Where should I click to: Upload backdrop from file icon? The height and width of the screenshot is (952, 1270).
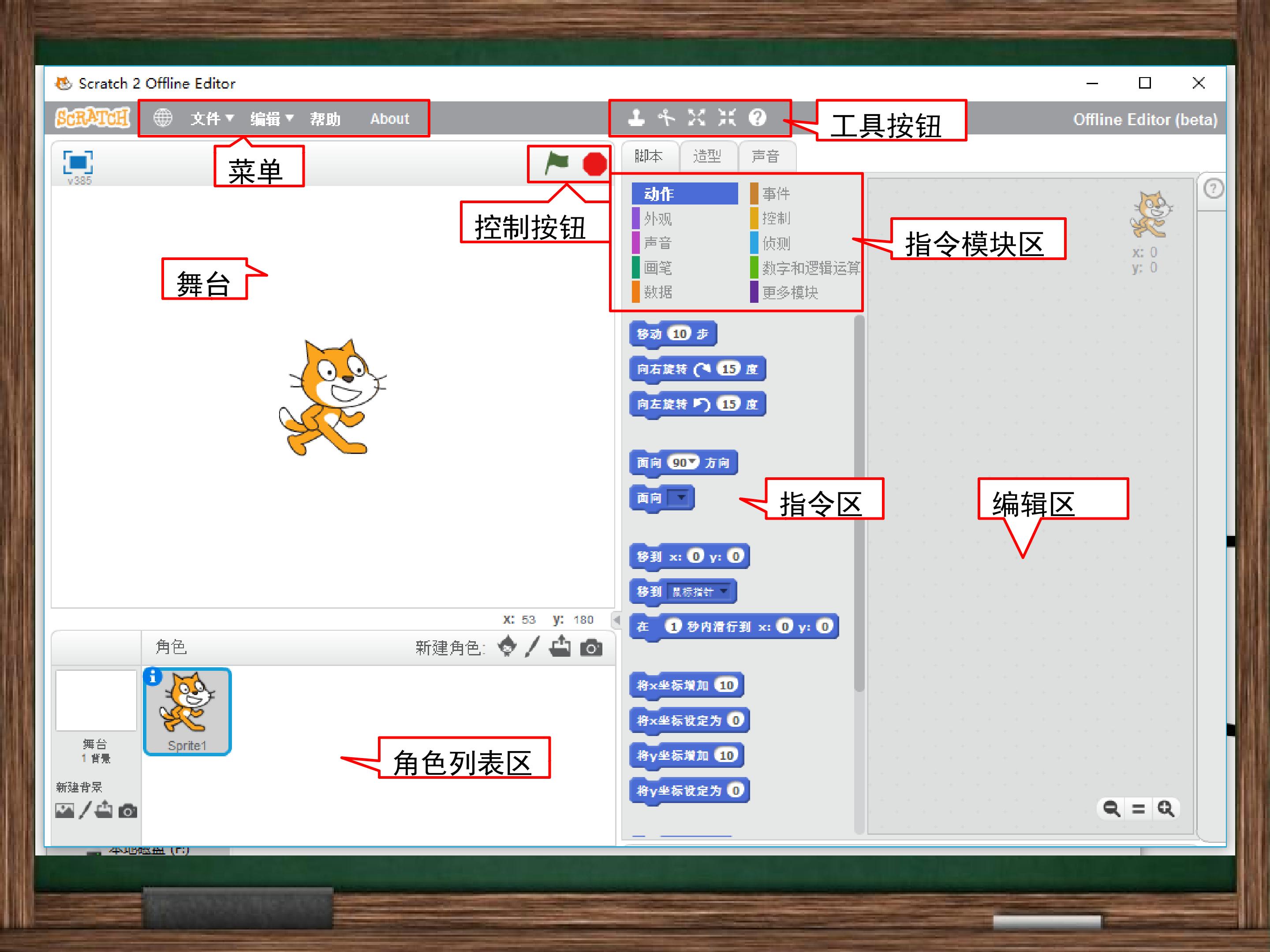point(104,810)
